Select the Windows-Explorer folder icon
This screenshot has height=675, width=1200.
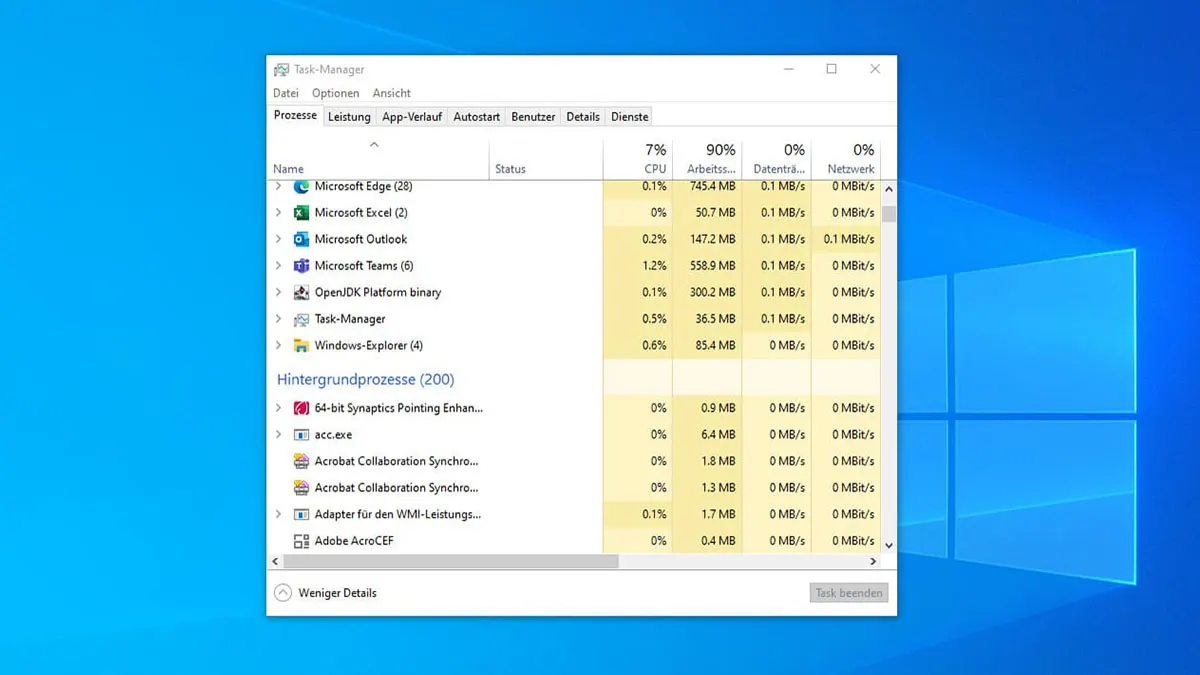302,345
